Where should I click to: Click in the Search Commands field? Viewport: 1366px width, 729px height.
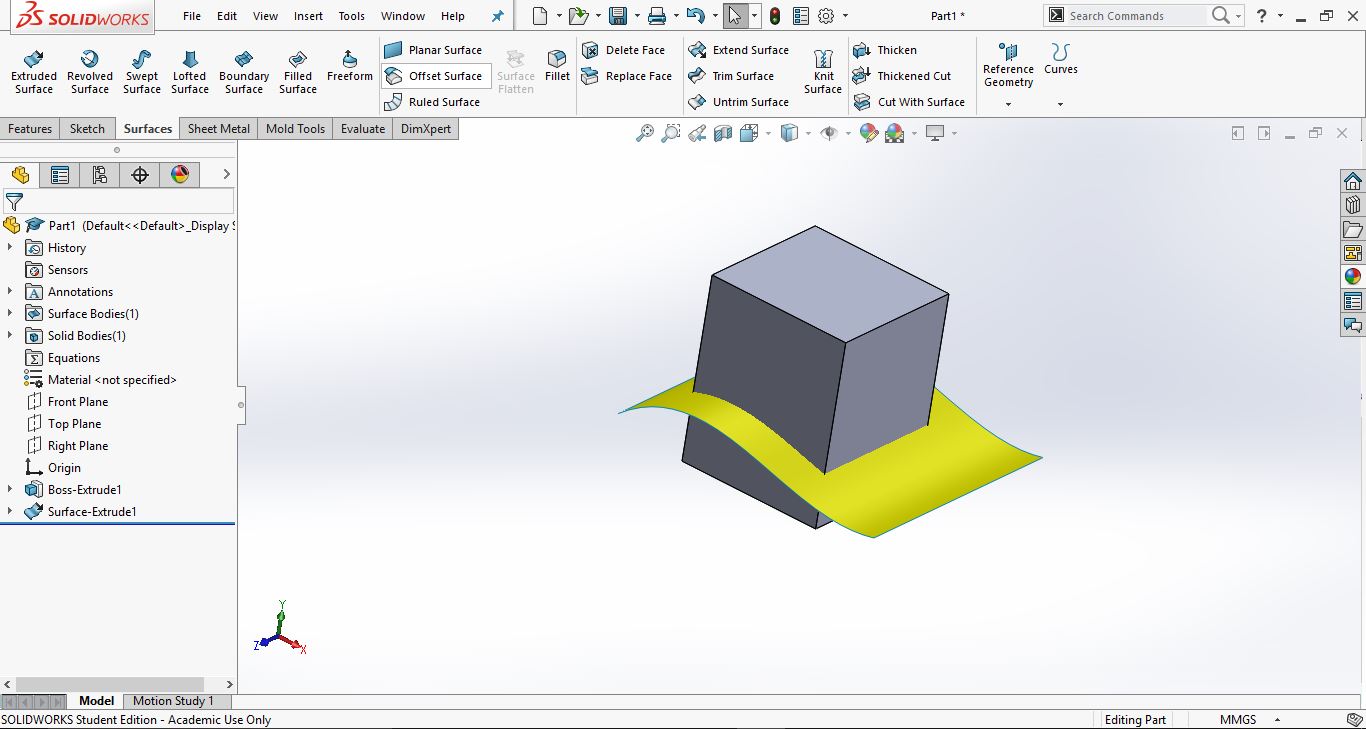pos(1136,16)
